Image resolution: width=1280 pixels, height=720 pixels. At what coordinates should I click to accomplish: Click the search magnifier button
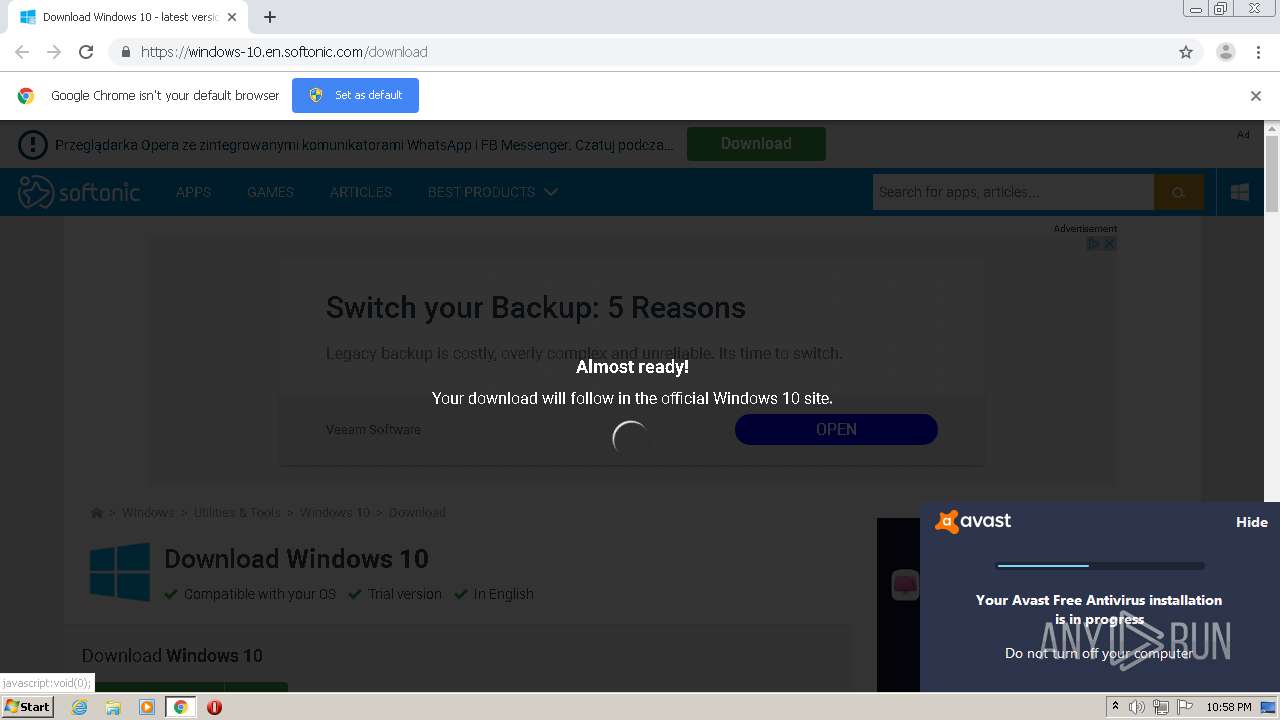pos(1178,192)
